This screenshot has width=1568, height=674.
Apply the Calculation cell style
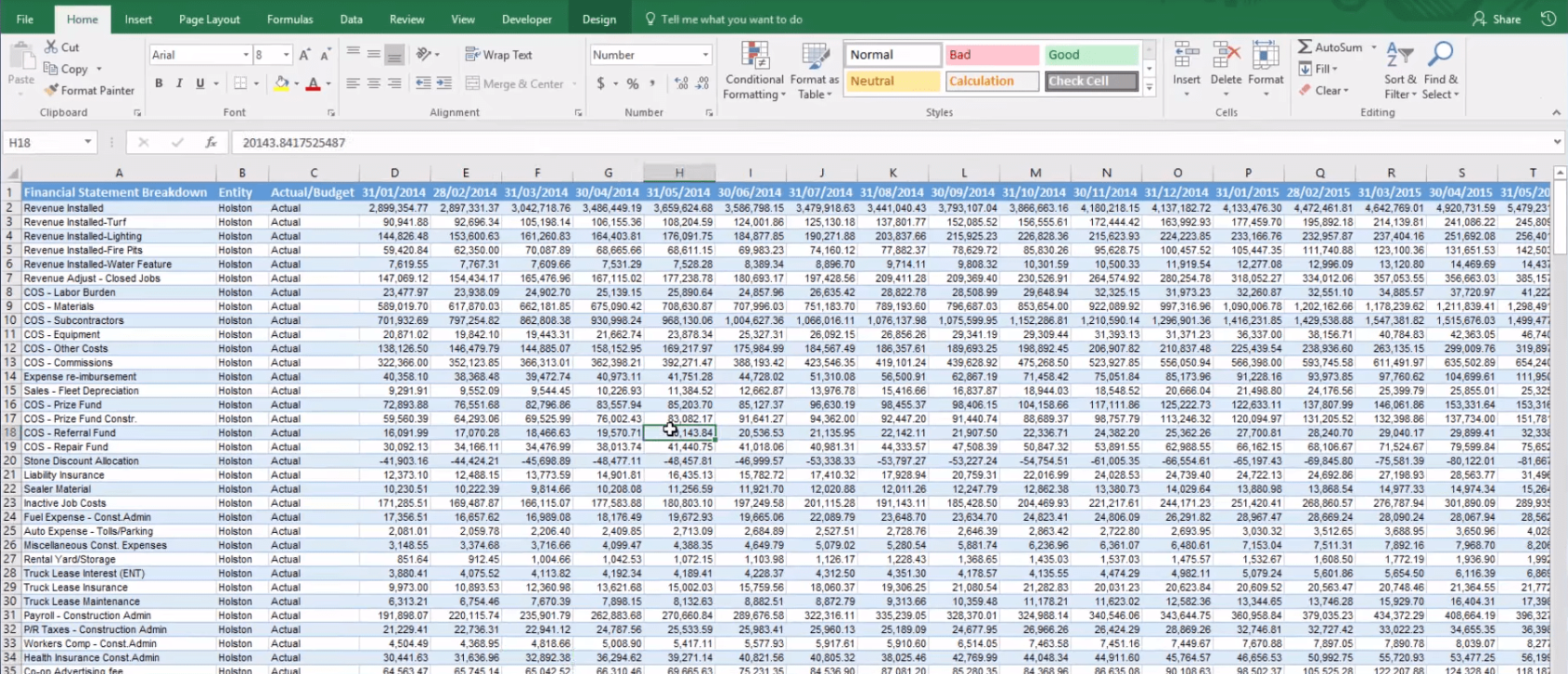point(990,81)
